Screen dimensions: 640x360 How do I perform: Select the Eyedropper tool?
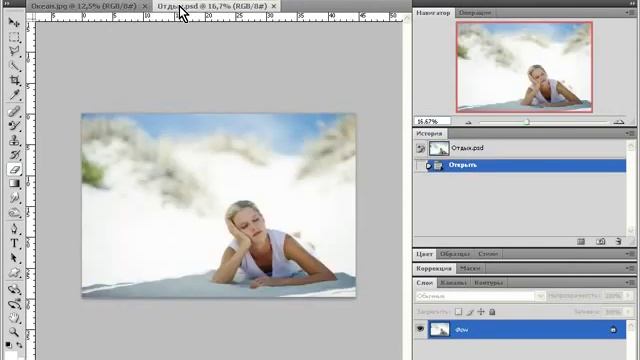[14, 95]
